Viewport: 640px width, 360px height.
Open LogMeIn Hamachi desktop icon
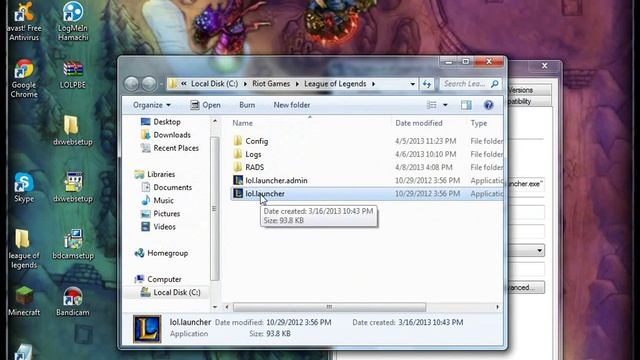(73, 21)
